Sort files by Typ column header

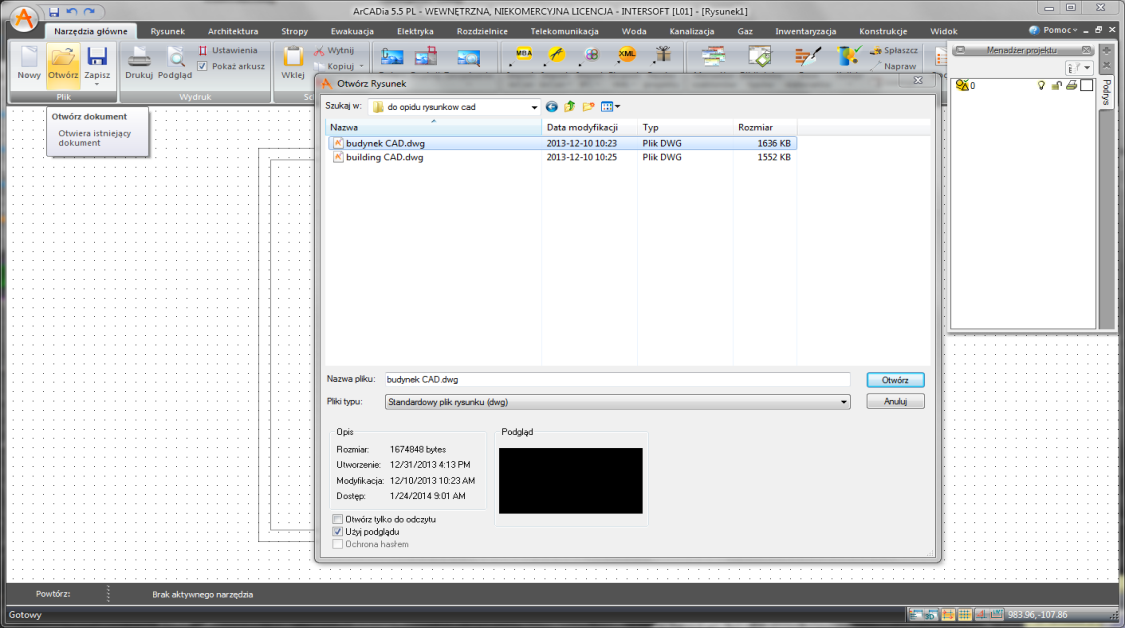tap(685, 127)
